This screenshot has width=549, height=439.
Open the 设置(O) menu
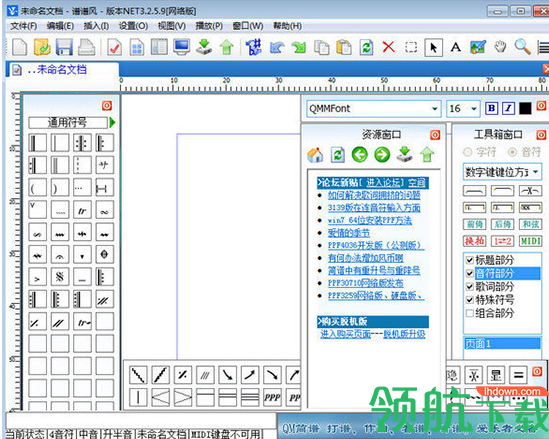coord(133,26)
